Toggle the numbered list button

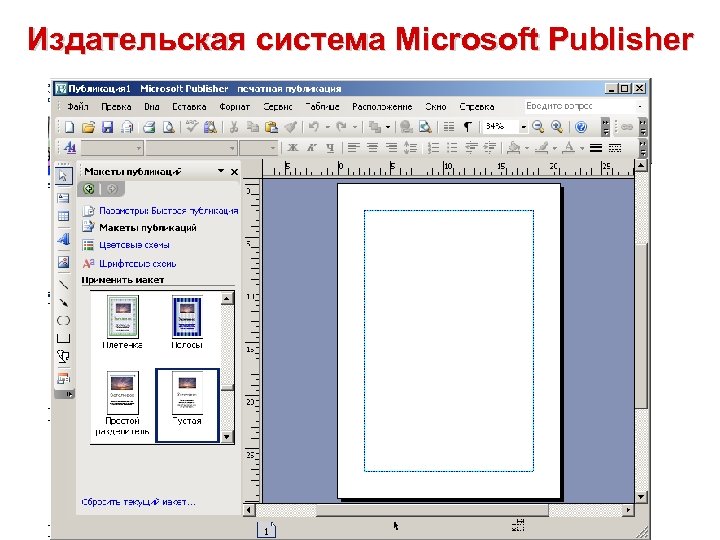pos(433,148)
